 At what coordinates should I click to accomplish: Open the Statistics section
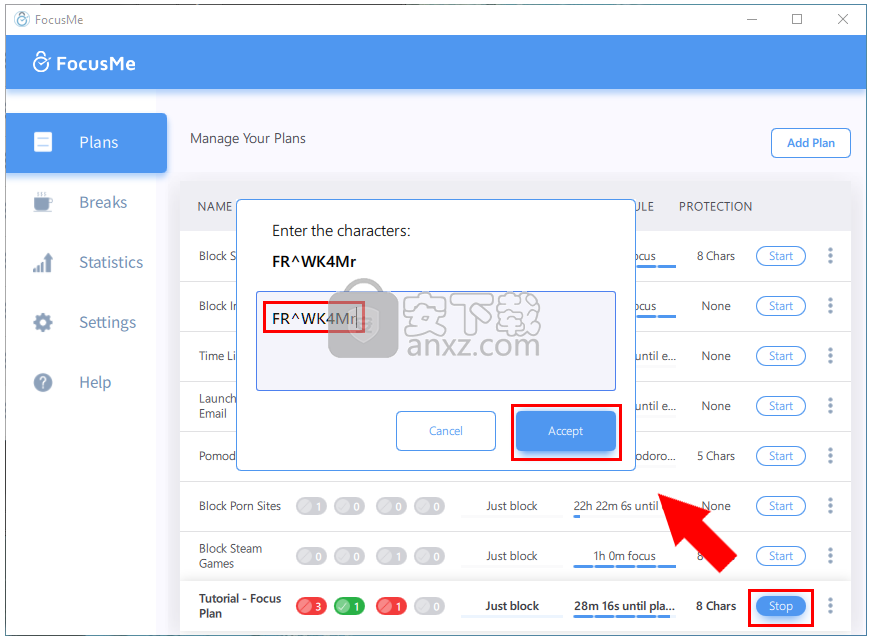86,262
